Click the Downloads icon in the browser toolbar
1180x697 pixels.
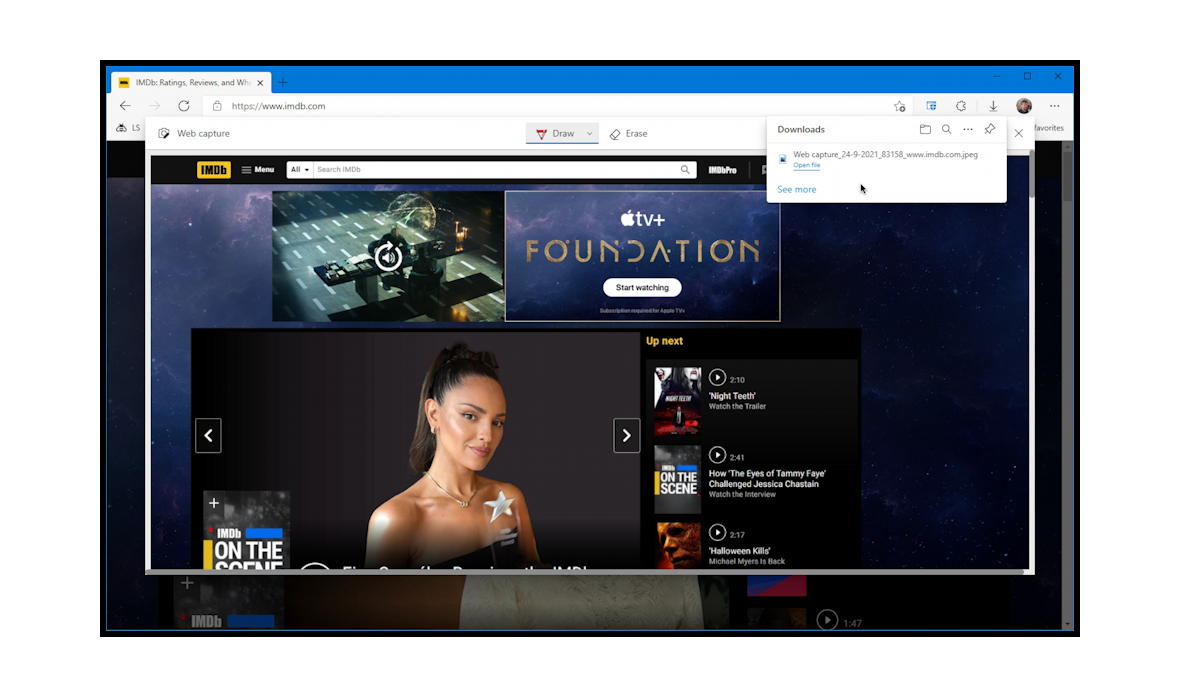(x=992, y=105)
